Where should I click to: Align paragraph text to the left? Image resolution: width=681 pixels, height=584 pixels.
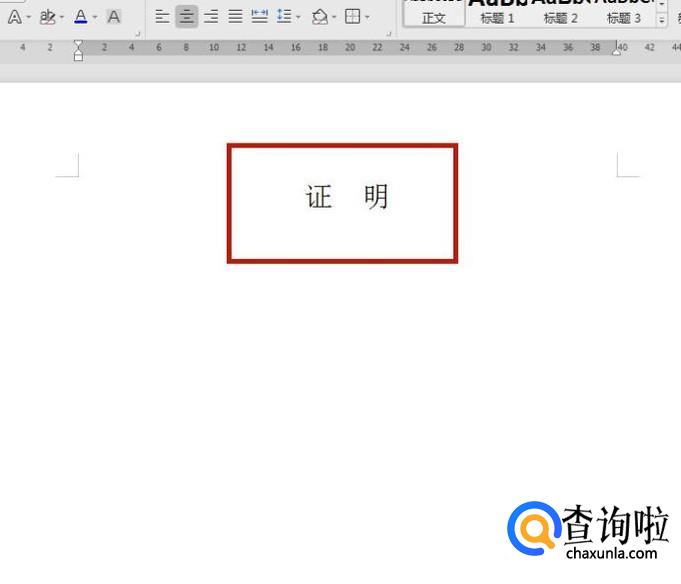click(162, 17)
